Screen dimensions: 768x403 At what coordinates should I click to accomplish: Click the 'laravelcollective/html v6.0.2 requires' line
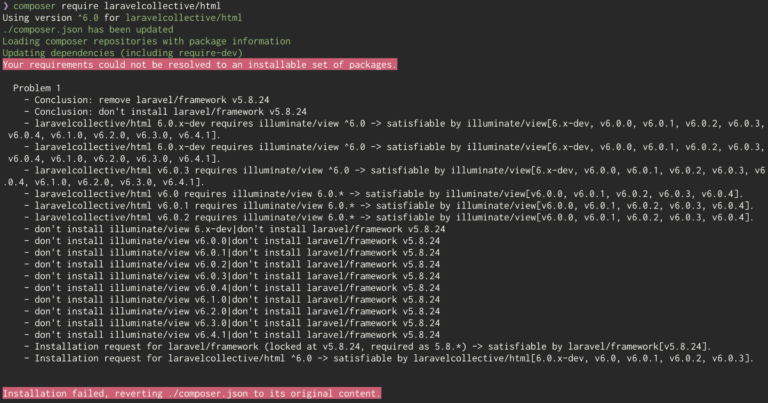click(x=389, y=218)
